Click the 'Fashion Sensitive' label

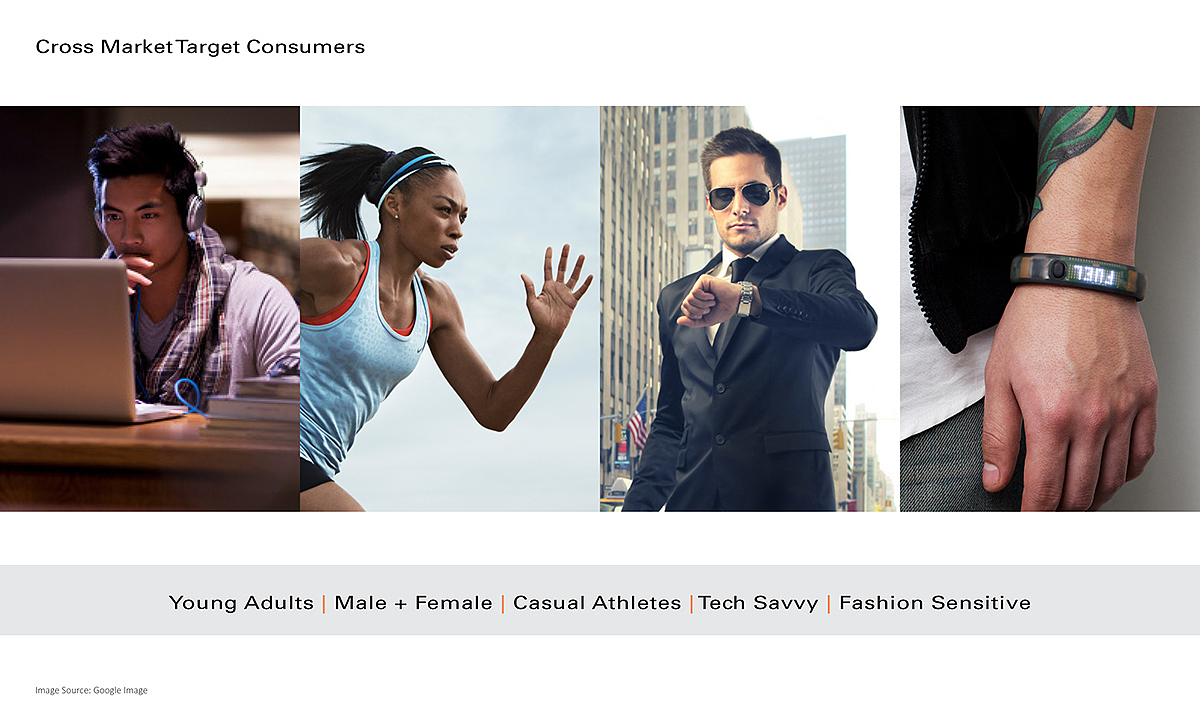tap(935, 603)
